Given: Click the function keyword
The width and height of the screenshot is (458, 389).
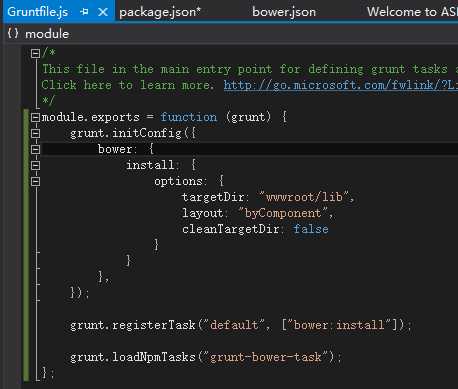Looking at the screenshot, I should (x=189, y=117).
